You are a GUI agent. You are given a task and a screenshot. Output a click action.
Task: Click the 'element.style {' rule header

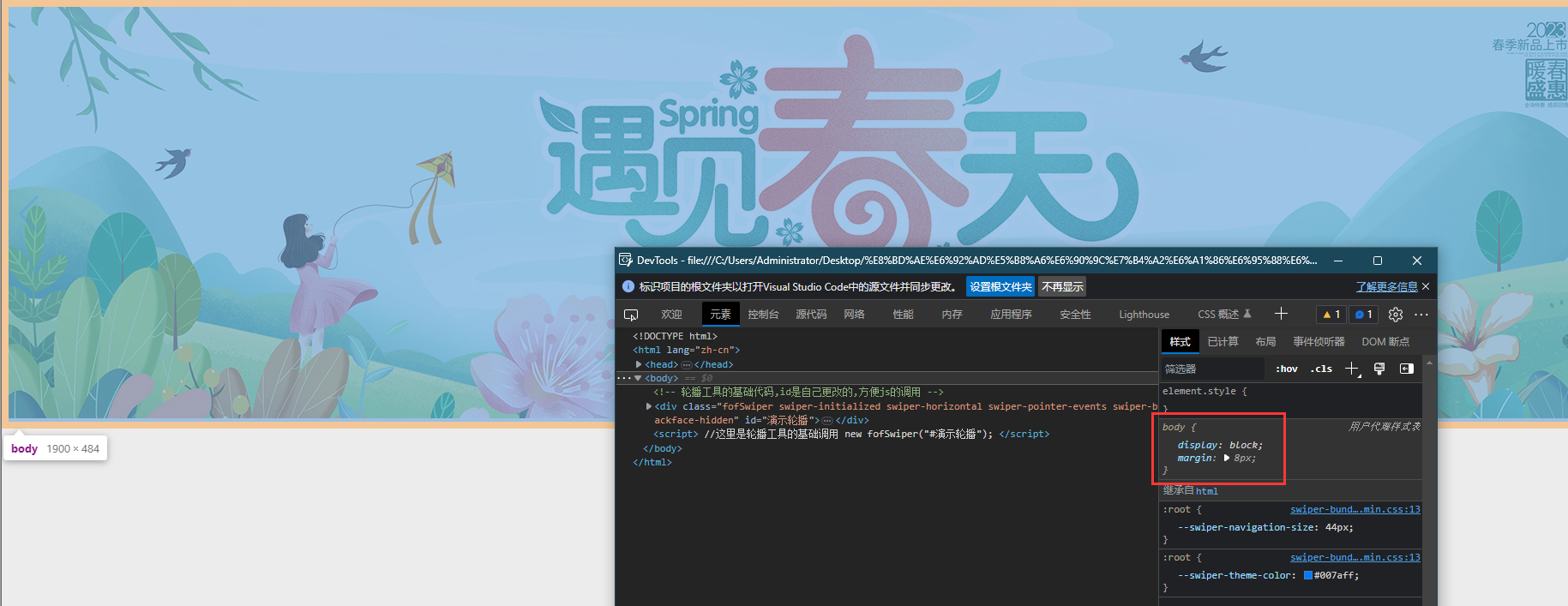1205,391
